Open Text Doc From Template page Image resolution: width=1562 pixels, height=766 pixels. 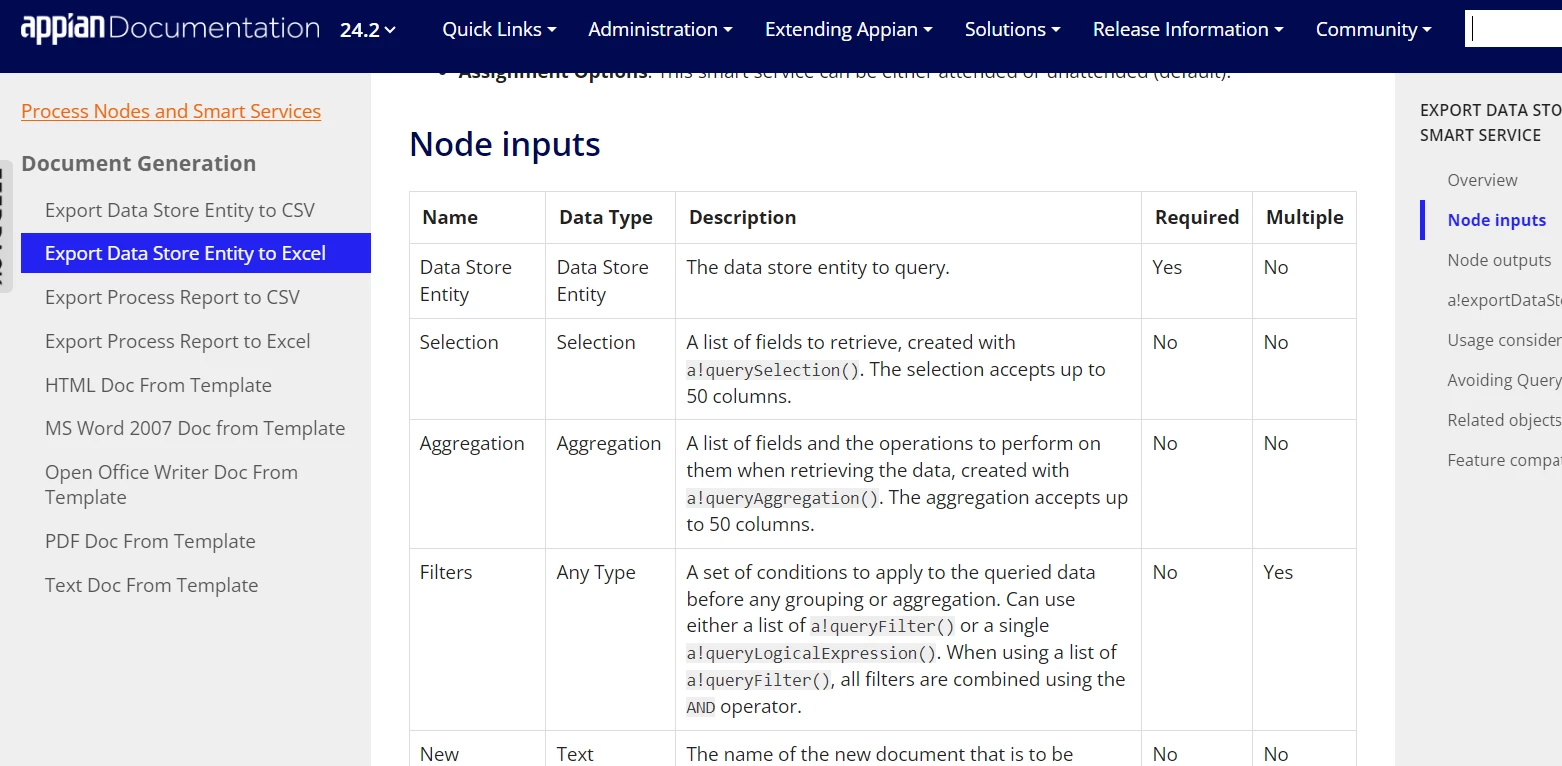click(x=151, y=585)
